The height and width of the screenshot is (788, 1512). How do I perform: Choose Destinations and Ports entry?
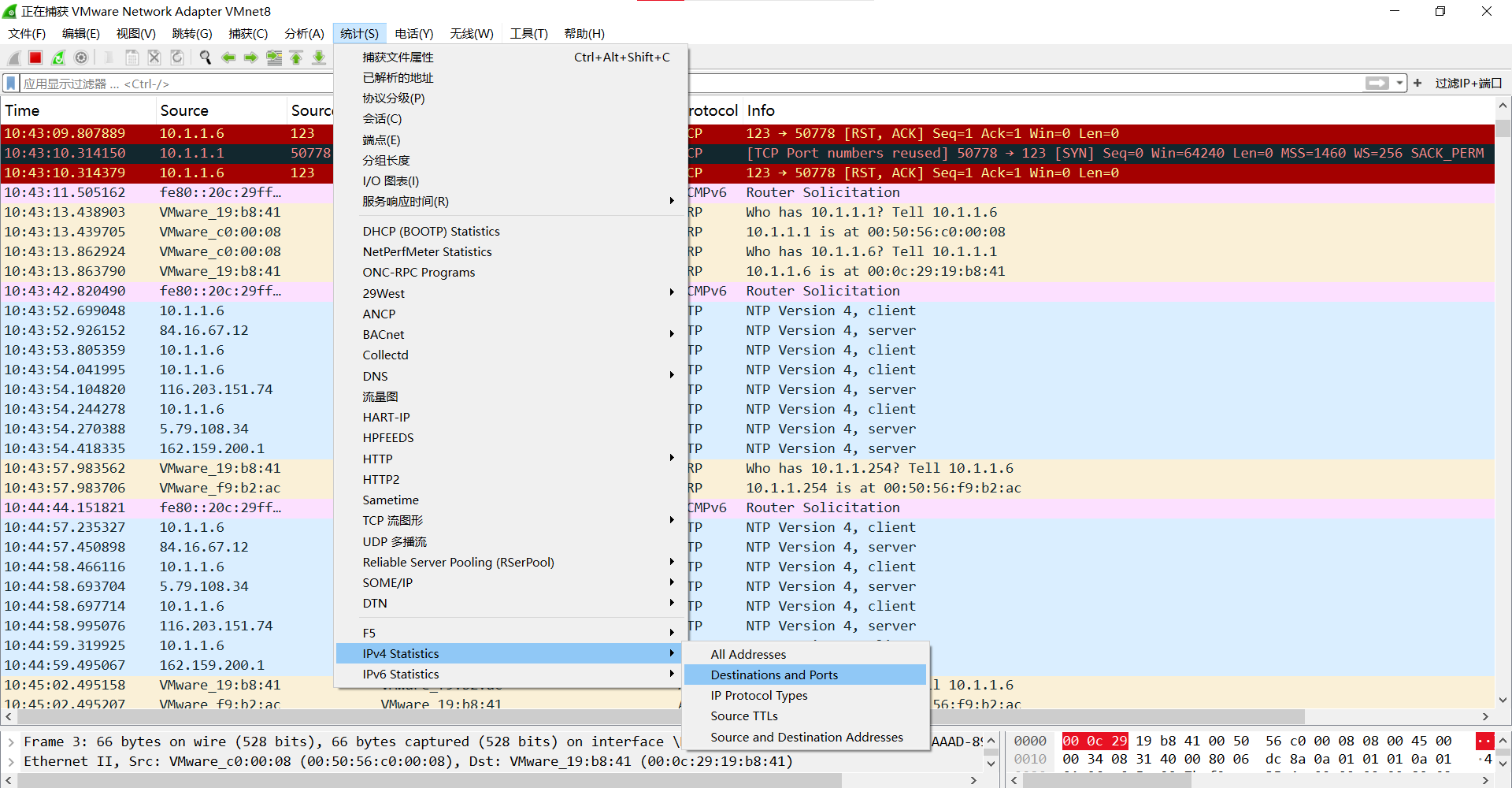tap(806, 675)
